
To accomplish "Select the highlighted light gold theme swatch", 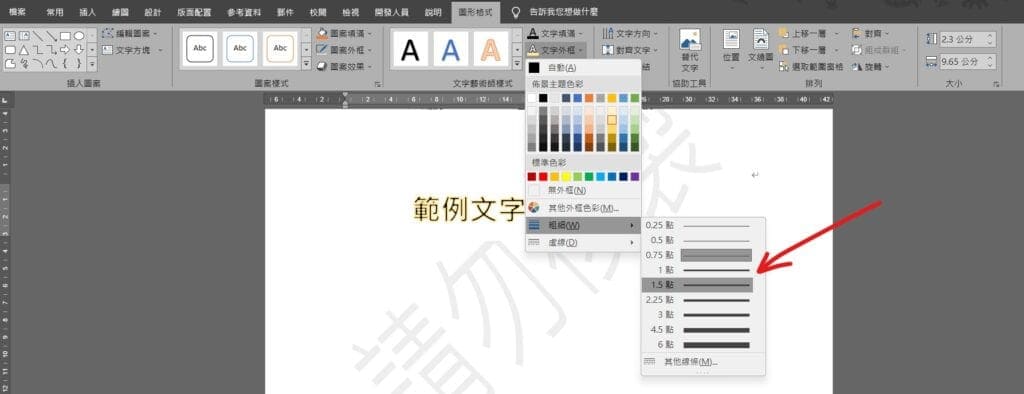I will tap(612, 120).
